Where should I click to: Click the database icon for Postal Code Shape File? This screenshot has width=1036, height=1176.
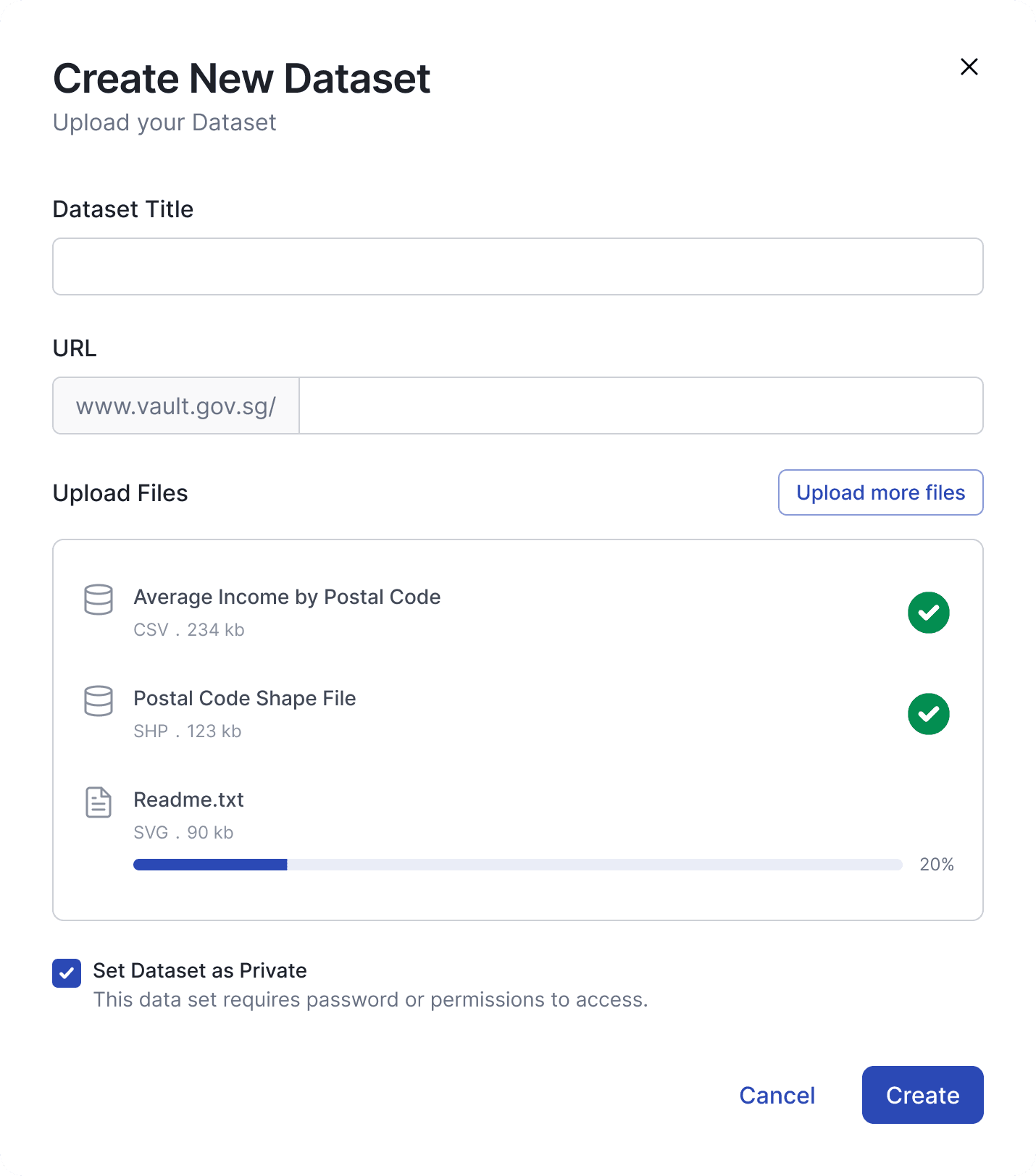click(x=99, y=701)
